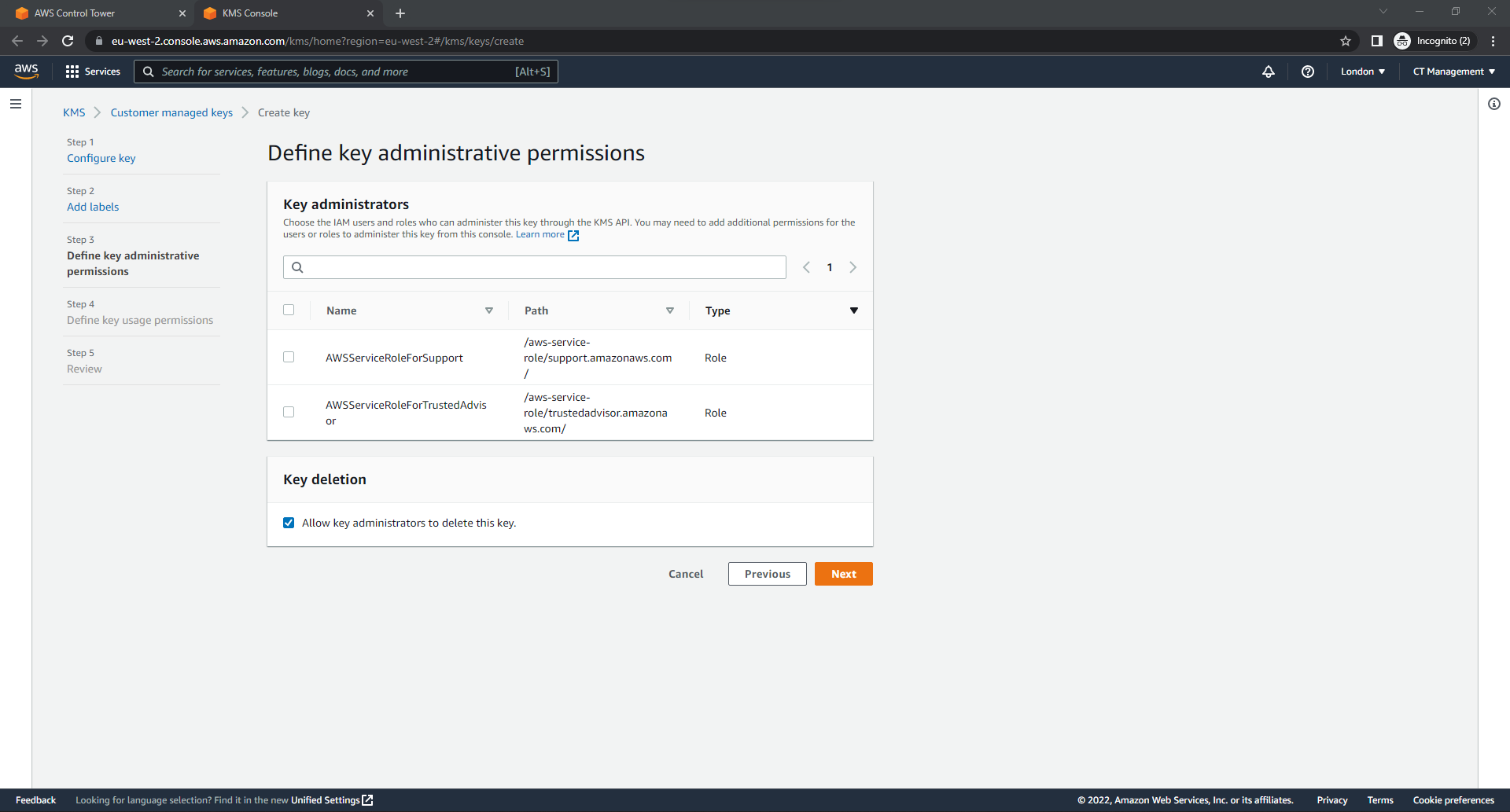The width and height of the screenshot is (1510, 812).
Task: Select all key administrators checkbox
Action: (289, 310)
